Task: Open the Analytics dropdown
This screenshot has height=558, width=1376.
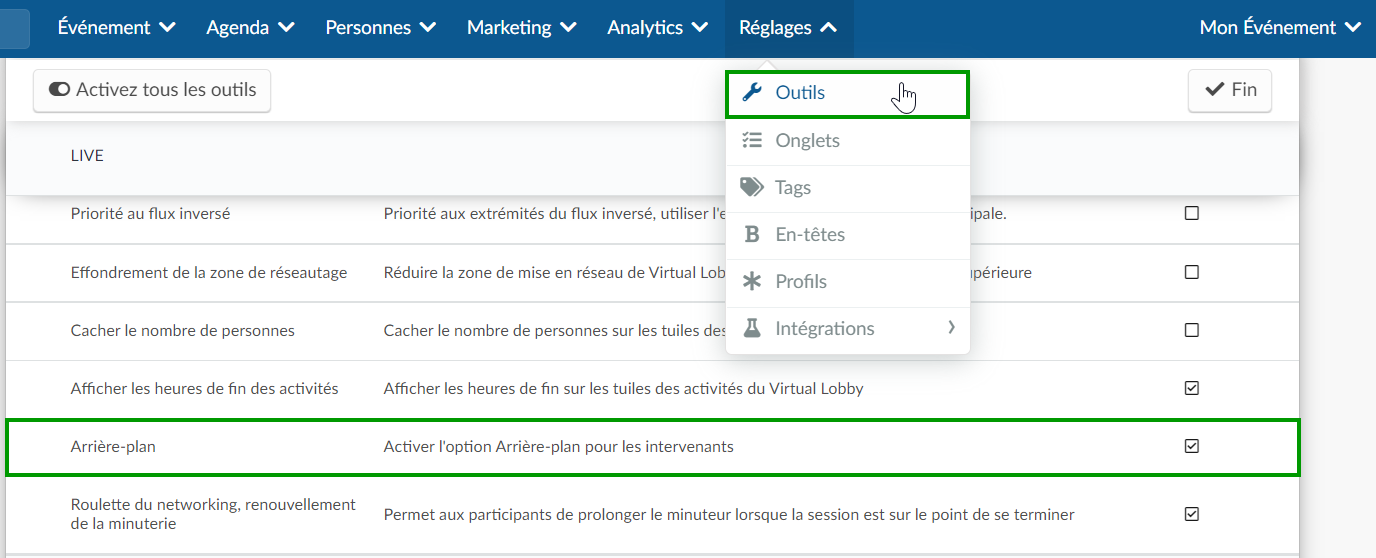Action: (x=657, y=28)
